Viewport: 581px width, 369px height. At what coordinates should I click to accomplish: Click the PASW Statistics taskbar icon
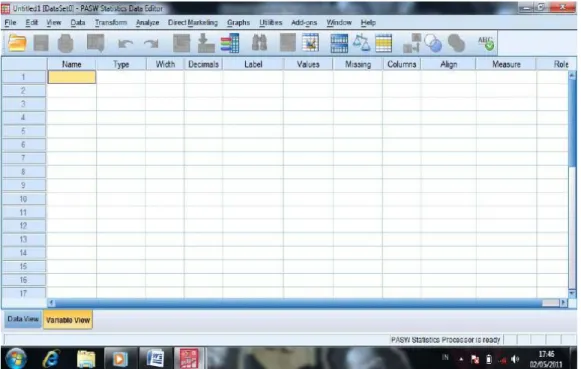[189, 359]
